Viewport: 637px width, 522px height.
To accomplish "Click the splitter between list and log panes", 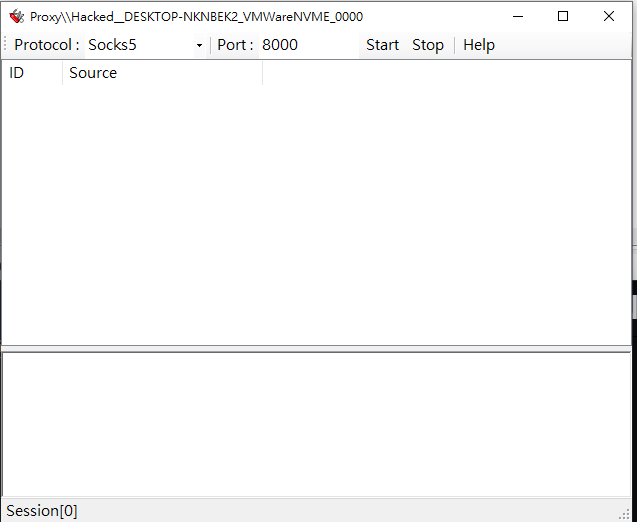I will [315, 348].
